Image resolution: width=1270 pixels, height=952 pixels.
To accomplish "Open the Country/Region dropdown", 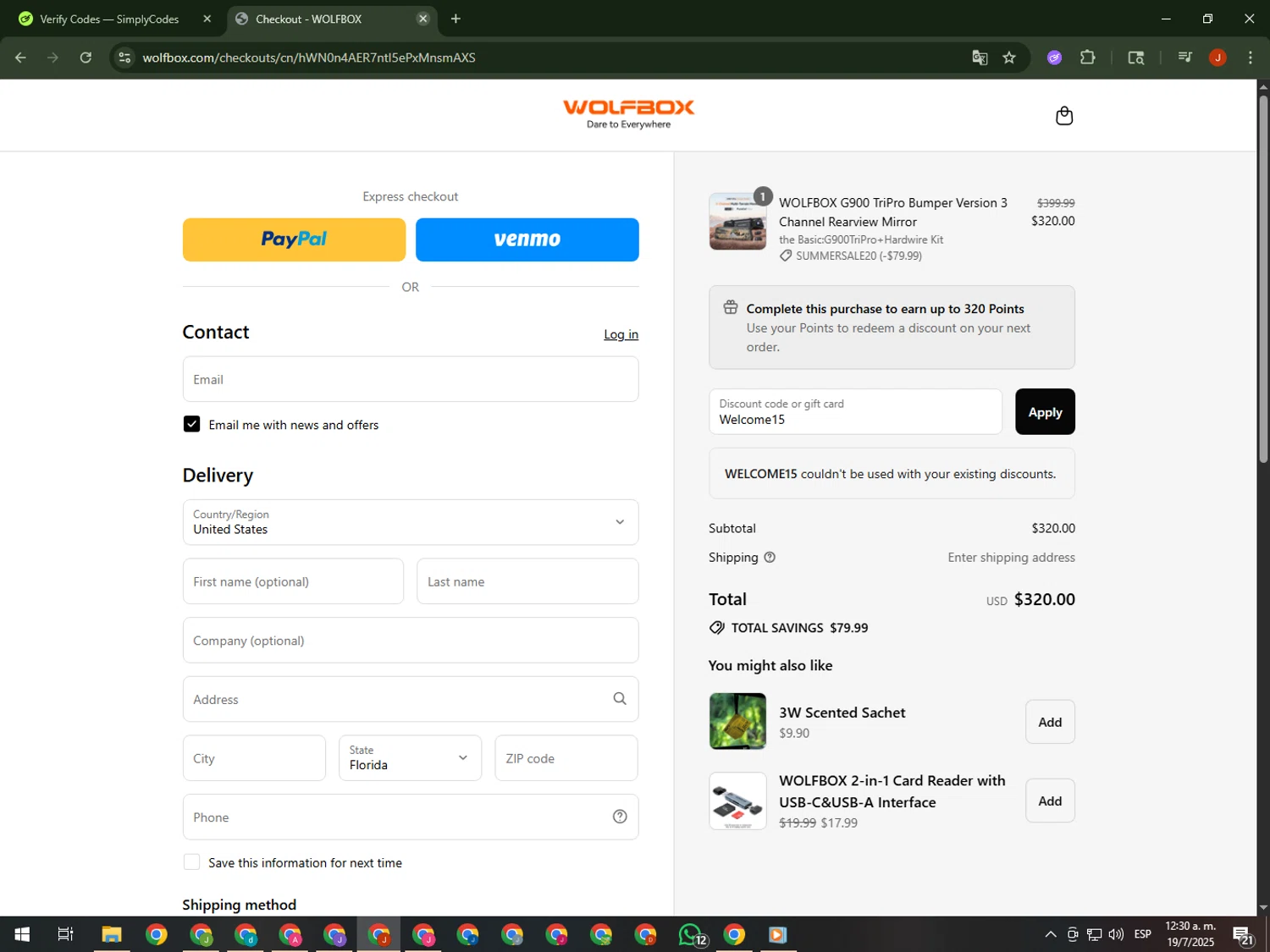I will 411,522.
